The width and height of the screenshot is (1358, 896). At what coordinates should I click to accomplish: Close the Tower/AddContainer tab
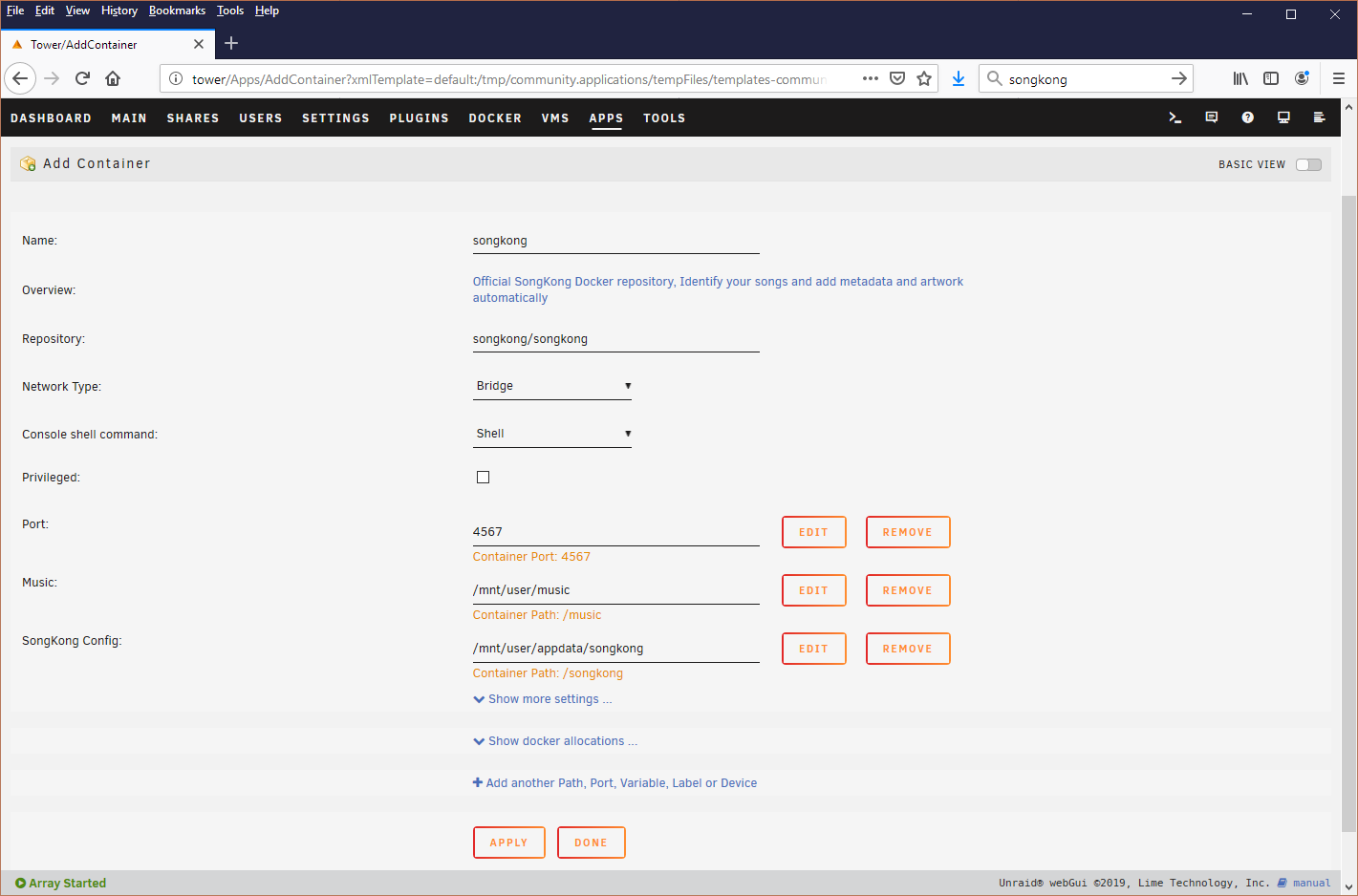pos(199,44)
